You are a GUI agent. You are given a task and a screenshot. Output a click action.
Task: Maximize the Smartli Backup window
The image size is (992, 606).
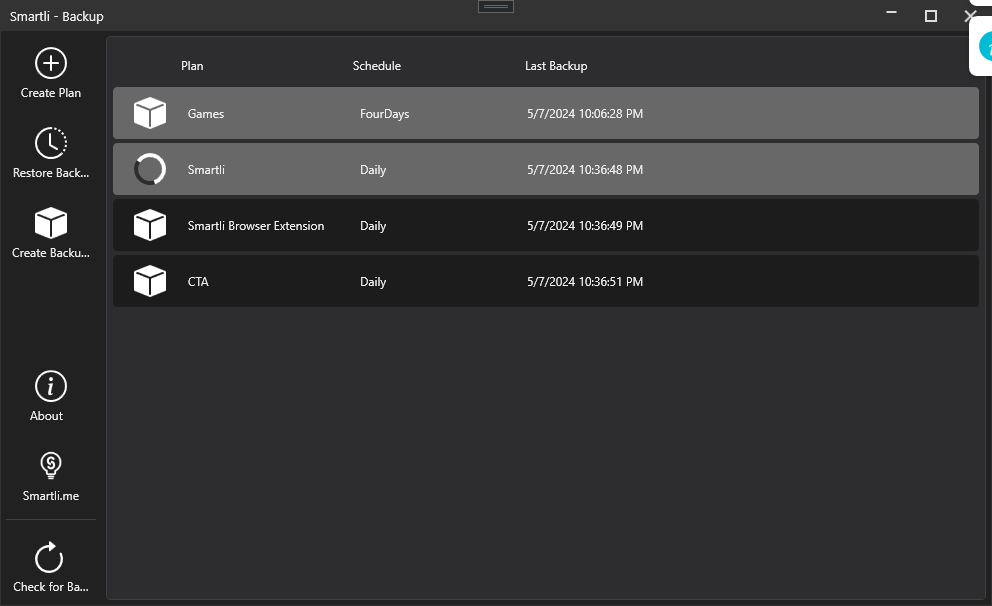tap(931, 16)
